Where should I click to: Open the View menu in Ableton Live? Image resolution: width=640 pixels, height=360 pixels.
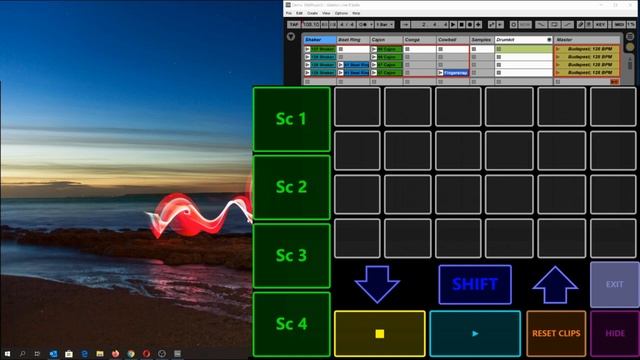coord(326,13)
